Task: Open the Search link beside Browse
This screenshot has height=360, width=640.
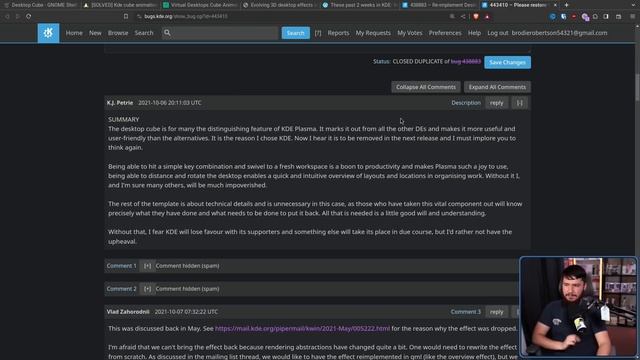Action: 144,33
